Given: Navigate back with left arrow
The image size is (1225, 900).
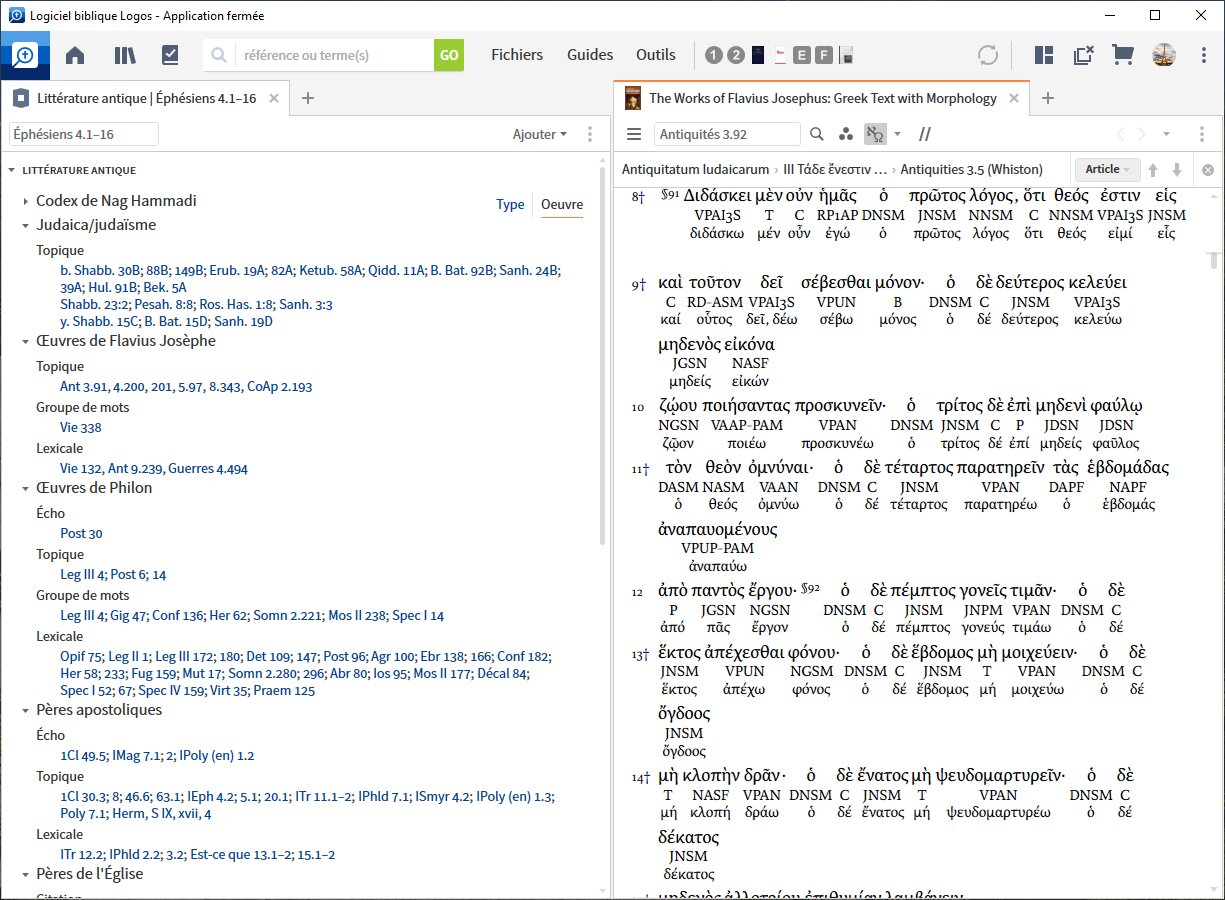Looking at the screenshot, I should (1121, 134).
